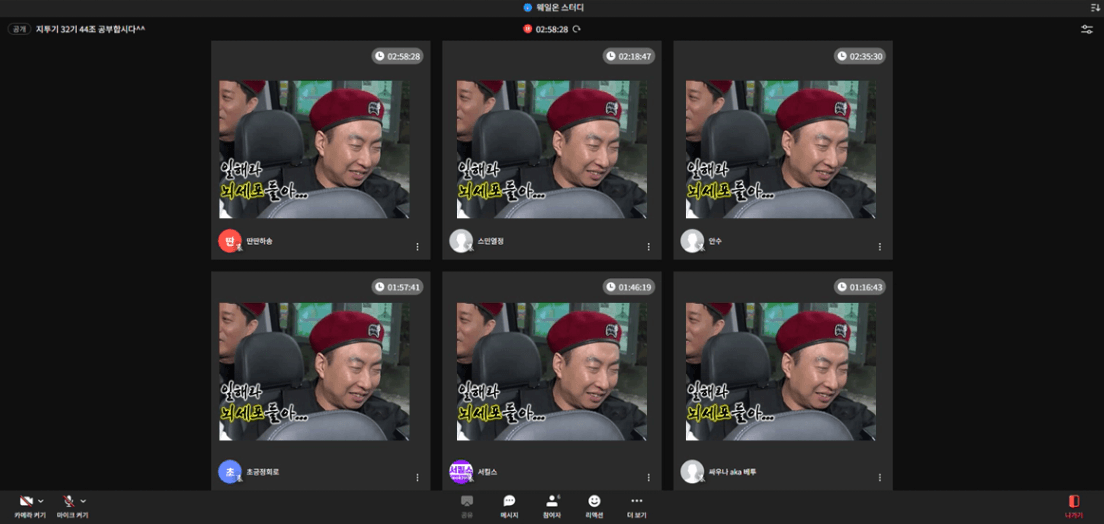This screenshot has height=524, width=1104.
Task: Open the 리액션 emoji reactions
Action: [594, 505]
